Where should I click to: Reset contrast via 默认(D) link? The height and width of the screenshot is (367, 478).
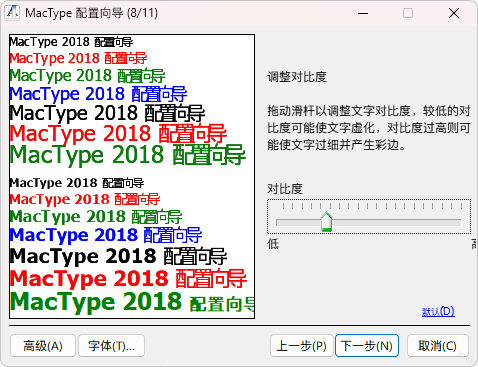click(x=438, y=312)
